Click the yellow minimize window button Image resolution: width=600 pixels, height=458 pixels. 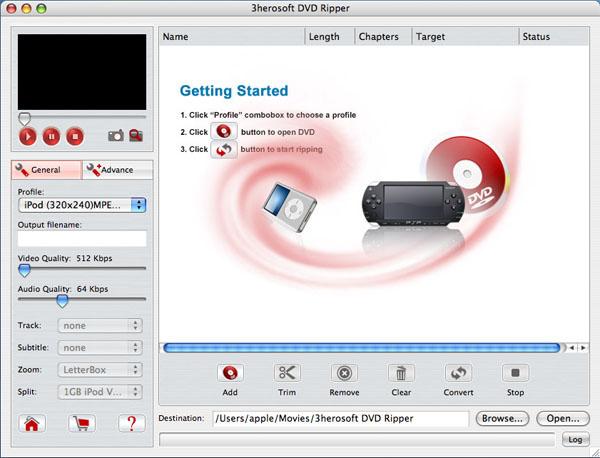[x=26, y=8]
